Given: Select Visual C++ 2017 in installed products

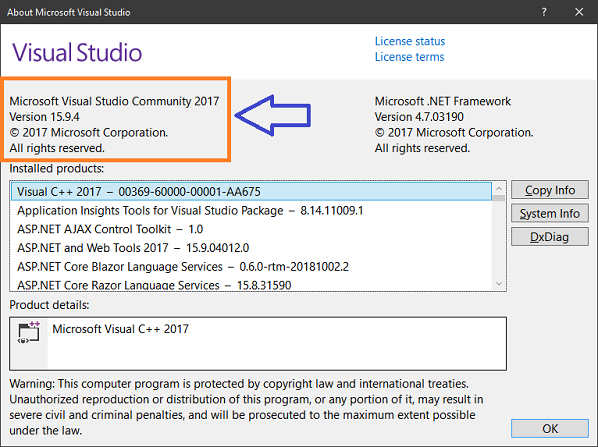Looking at the screenshot, I should [x=251, y=191].
